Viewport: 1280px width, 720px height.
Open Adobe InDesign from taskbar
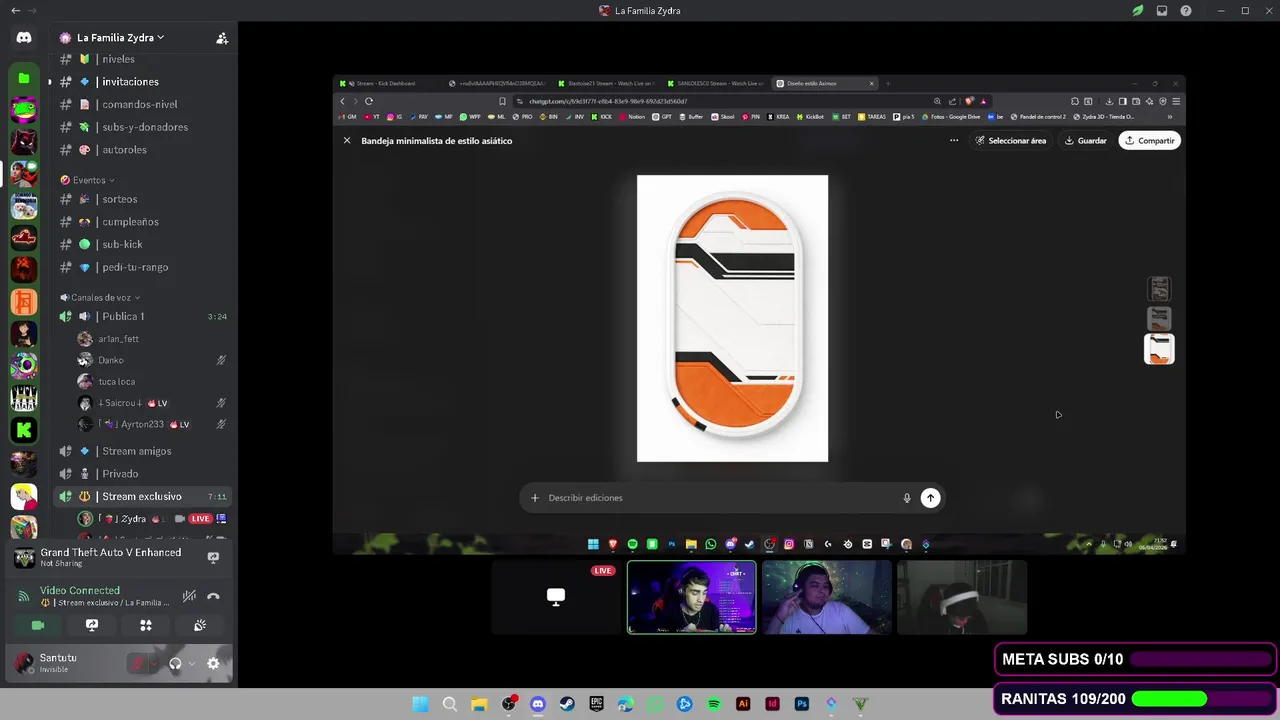[x=772, y=704]
